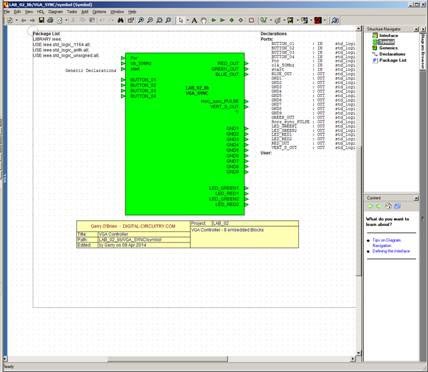Screen dimensions: 428x372
Task: Select the arrow pointer tool
Action: point(181,20)
